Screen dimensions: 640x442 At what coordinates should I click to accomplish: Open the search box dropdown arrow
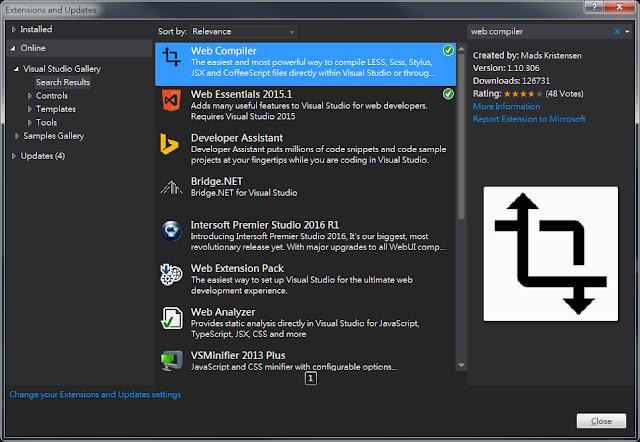627,31
